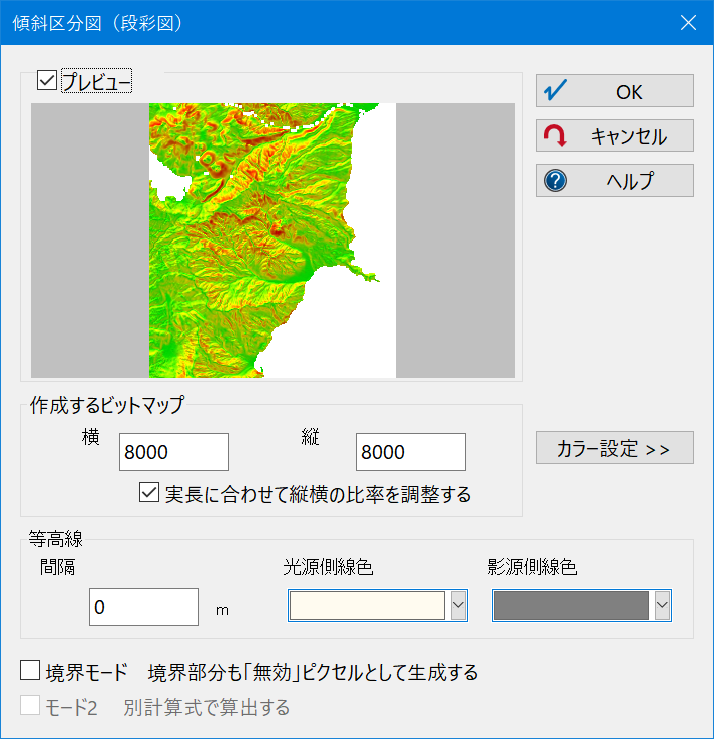The width and height of the screenshot is (714, 739).
Task: Close the 傾斜区分図 dialog
Action: coord(688,22)
